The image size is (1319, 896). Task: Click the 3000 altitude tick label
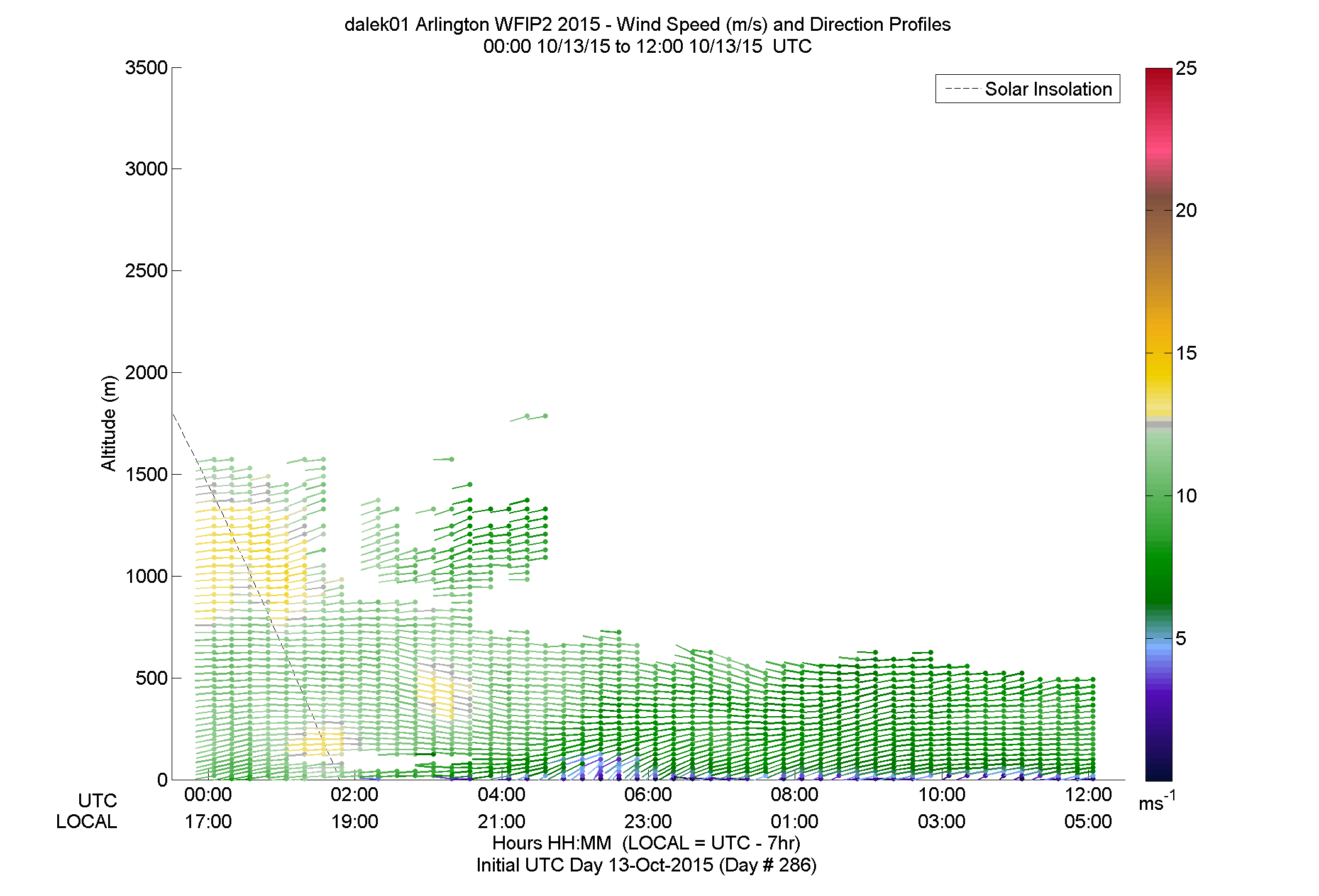(146, 169)
